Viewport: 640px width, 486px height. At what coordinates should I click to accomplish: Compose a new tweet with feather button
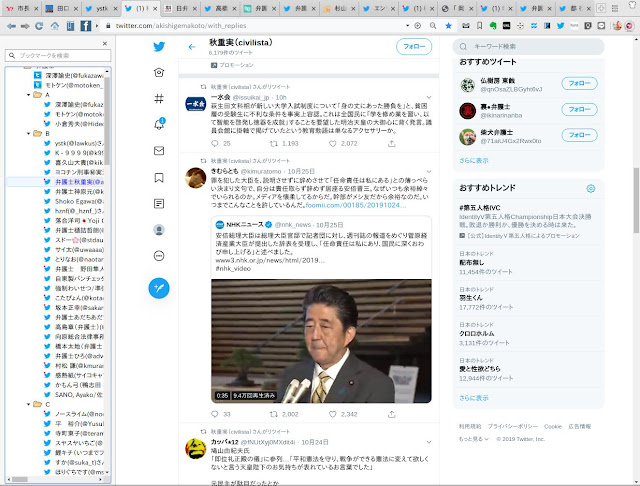click(x=159, y=288)
